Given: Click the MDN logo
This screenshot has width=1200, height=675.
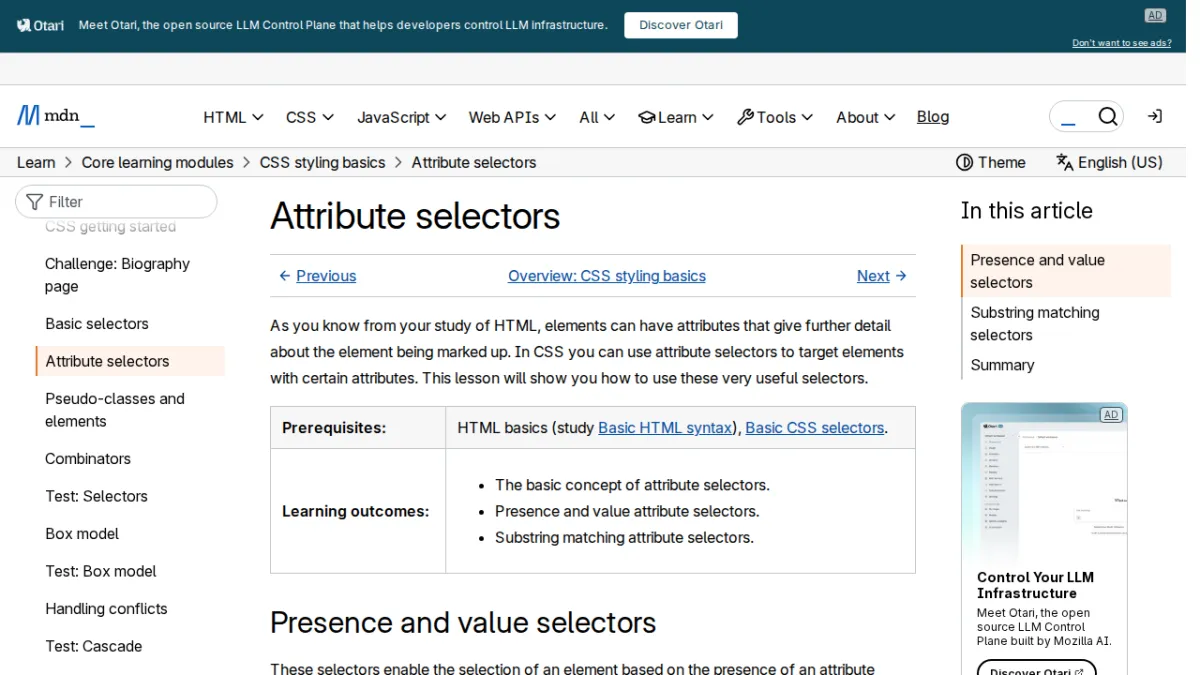Looking at the screenshot, I should (56, 116).
